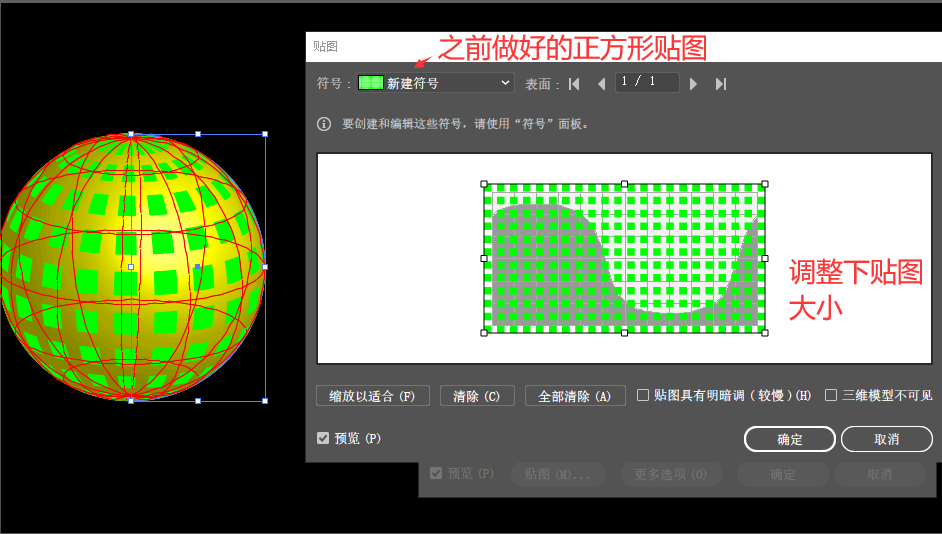The width and height of the screenshot is (942, 534).
Task: Click top-right bounding handle of sphere selection
Action: [265, 134]
